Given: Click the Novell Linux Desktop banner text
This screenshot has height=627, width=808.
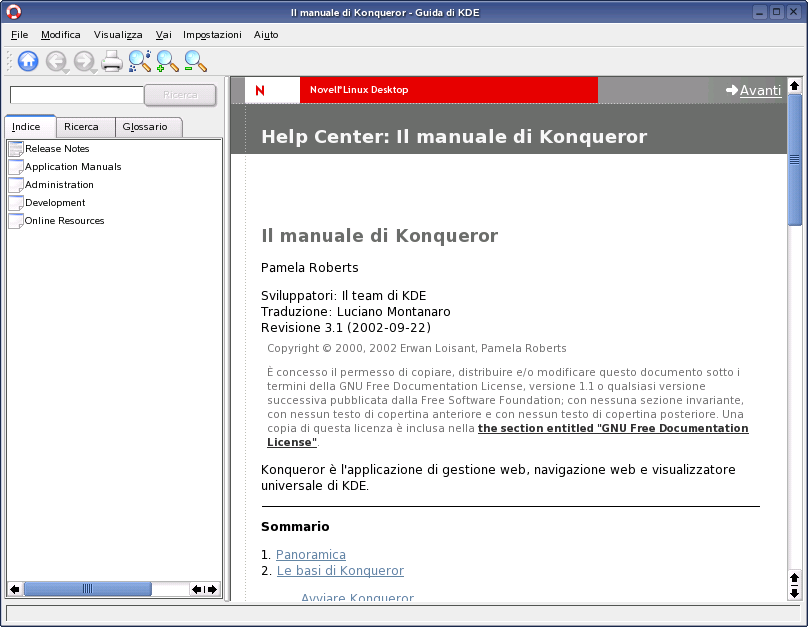Looking at the screenshot, I should [359, 90].
